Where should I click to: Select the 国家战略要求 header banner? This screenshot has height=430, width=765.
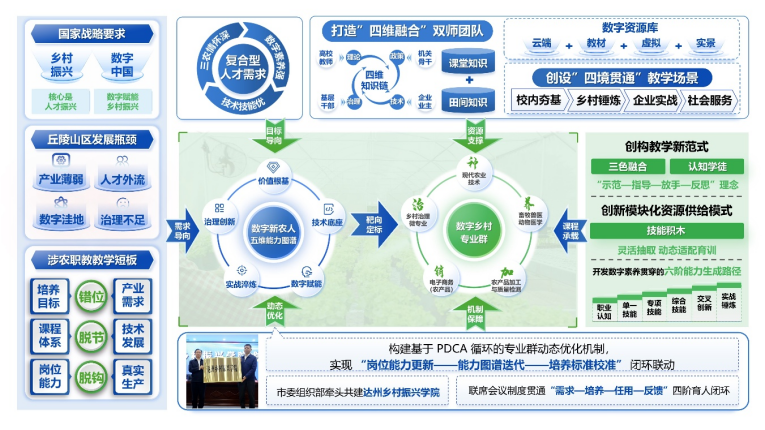(91, 32)
